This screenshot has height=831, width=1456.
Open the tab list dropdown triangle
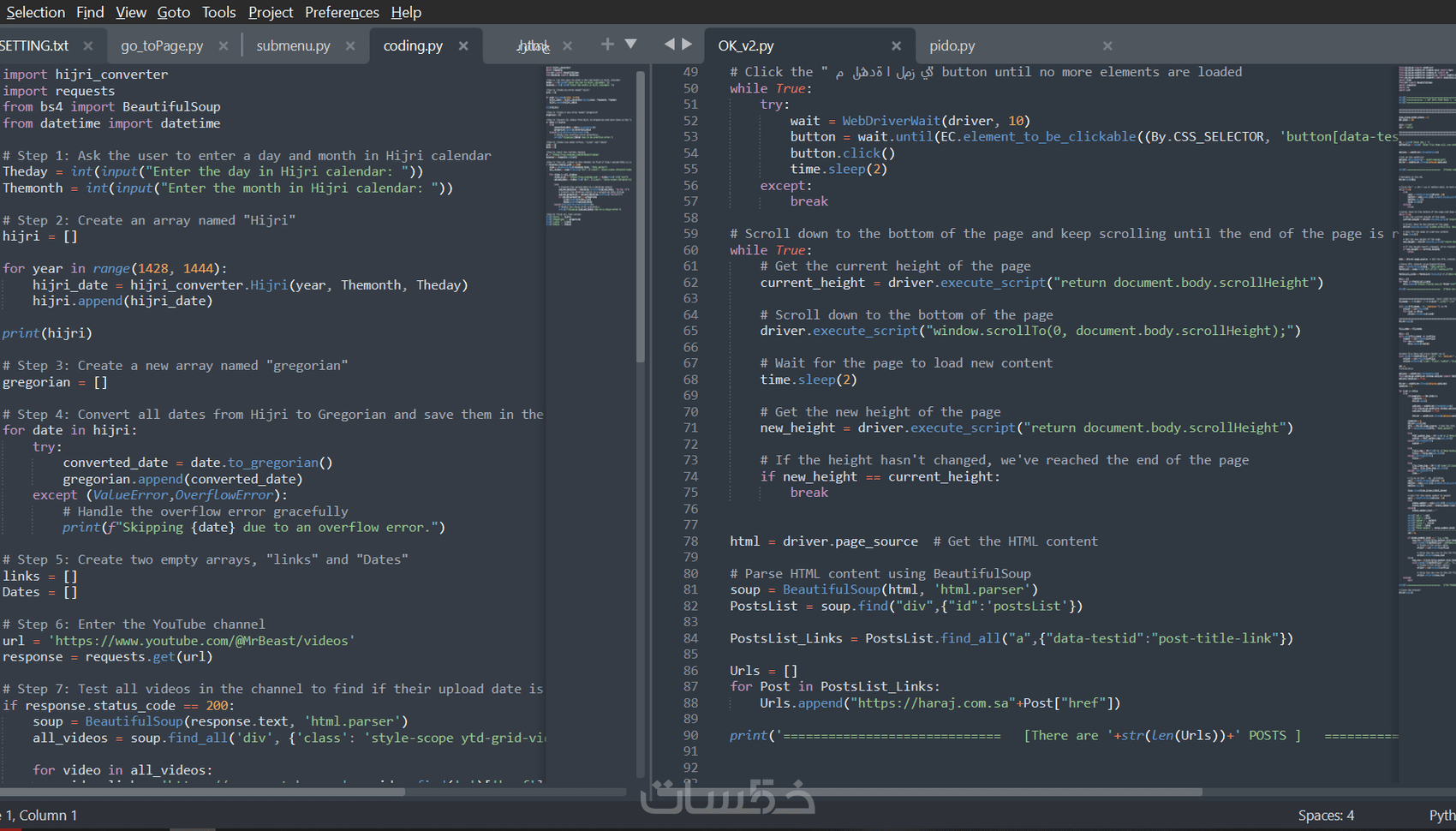point(631,41)
